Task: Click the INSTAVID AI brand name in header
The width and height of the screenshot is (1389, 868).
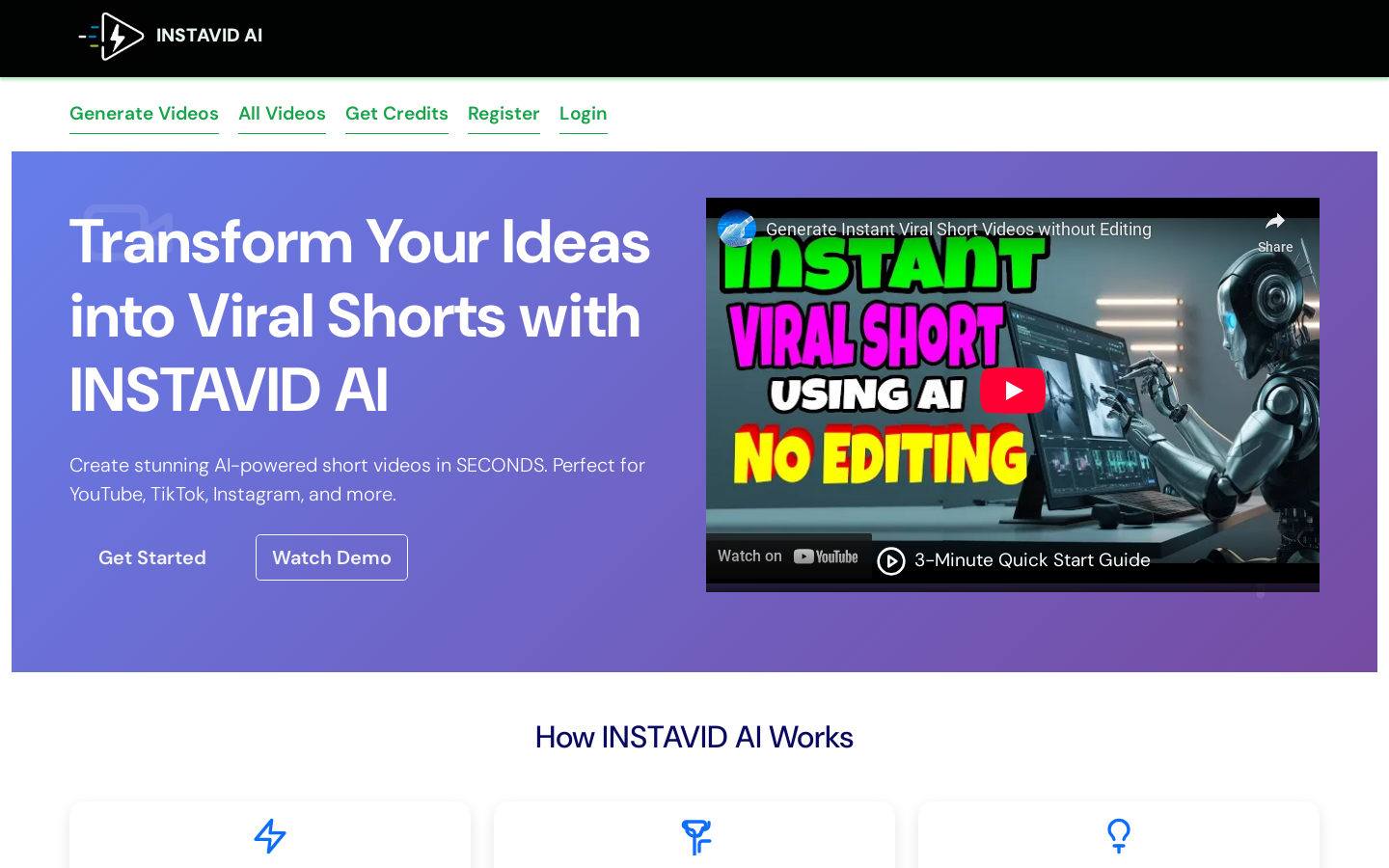Action: click(209, 36)
